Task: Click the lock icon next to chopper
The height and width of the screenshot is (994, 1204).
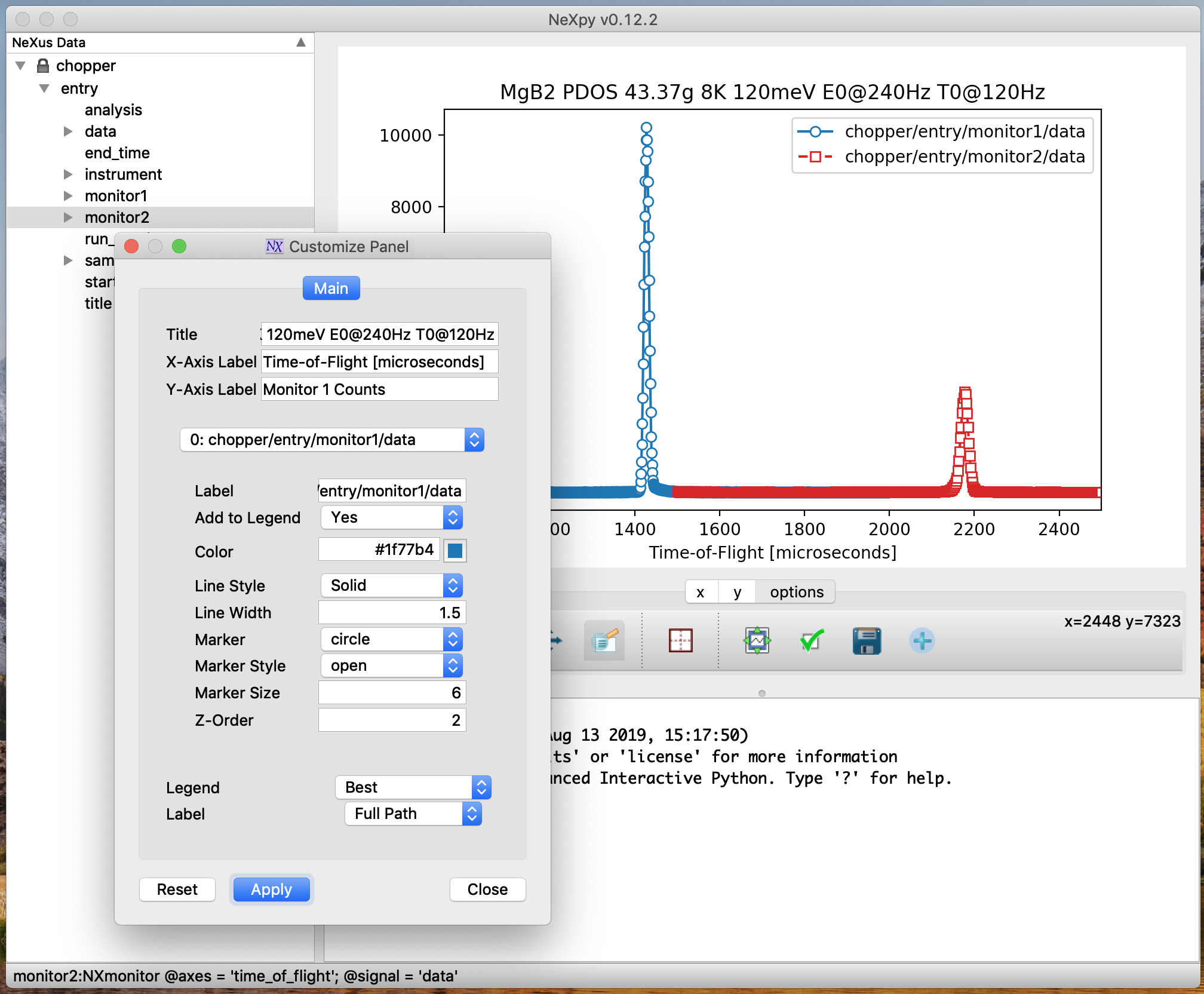Action: click(x=43, y=66)
